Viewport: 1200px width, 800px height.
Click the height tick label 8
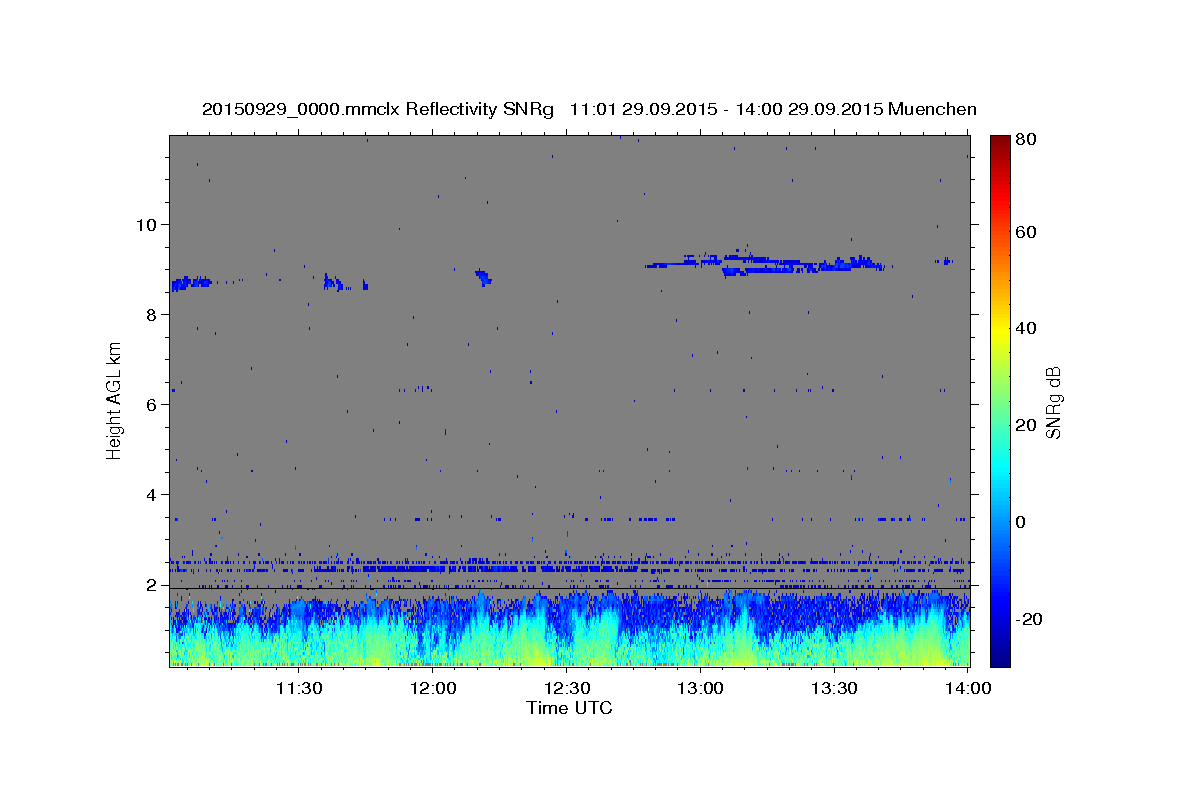(153, 314)
